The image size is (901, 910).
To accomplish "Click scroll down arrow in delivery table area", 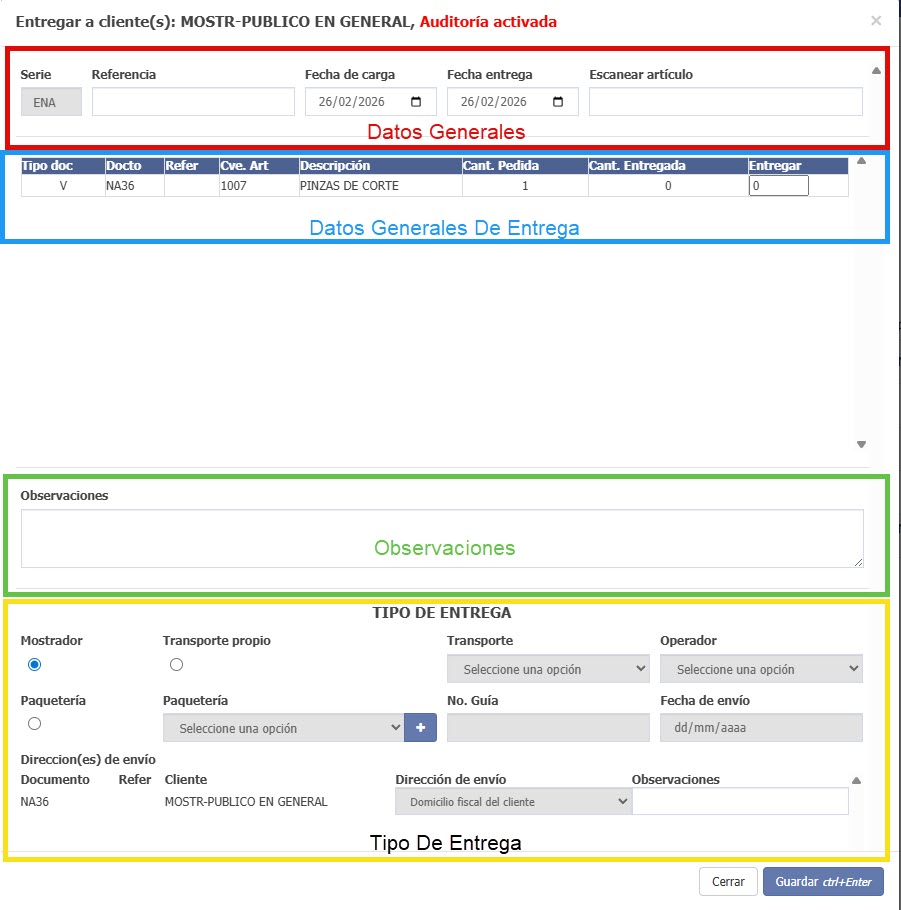I will coord(862,445).
